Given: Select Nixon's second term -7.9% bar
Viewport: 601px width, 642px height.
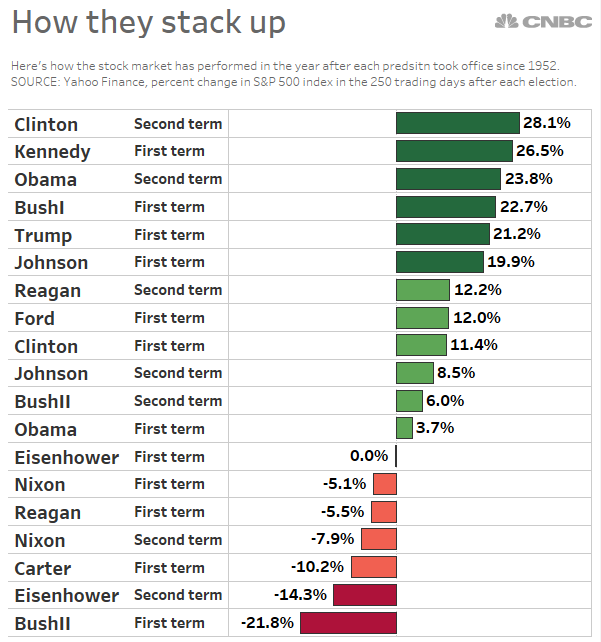Looking at the screenshot, I should (379, 540).
